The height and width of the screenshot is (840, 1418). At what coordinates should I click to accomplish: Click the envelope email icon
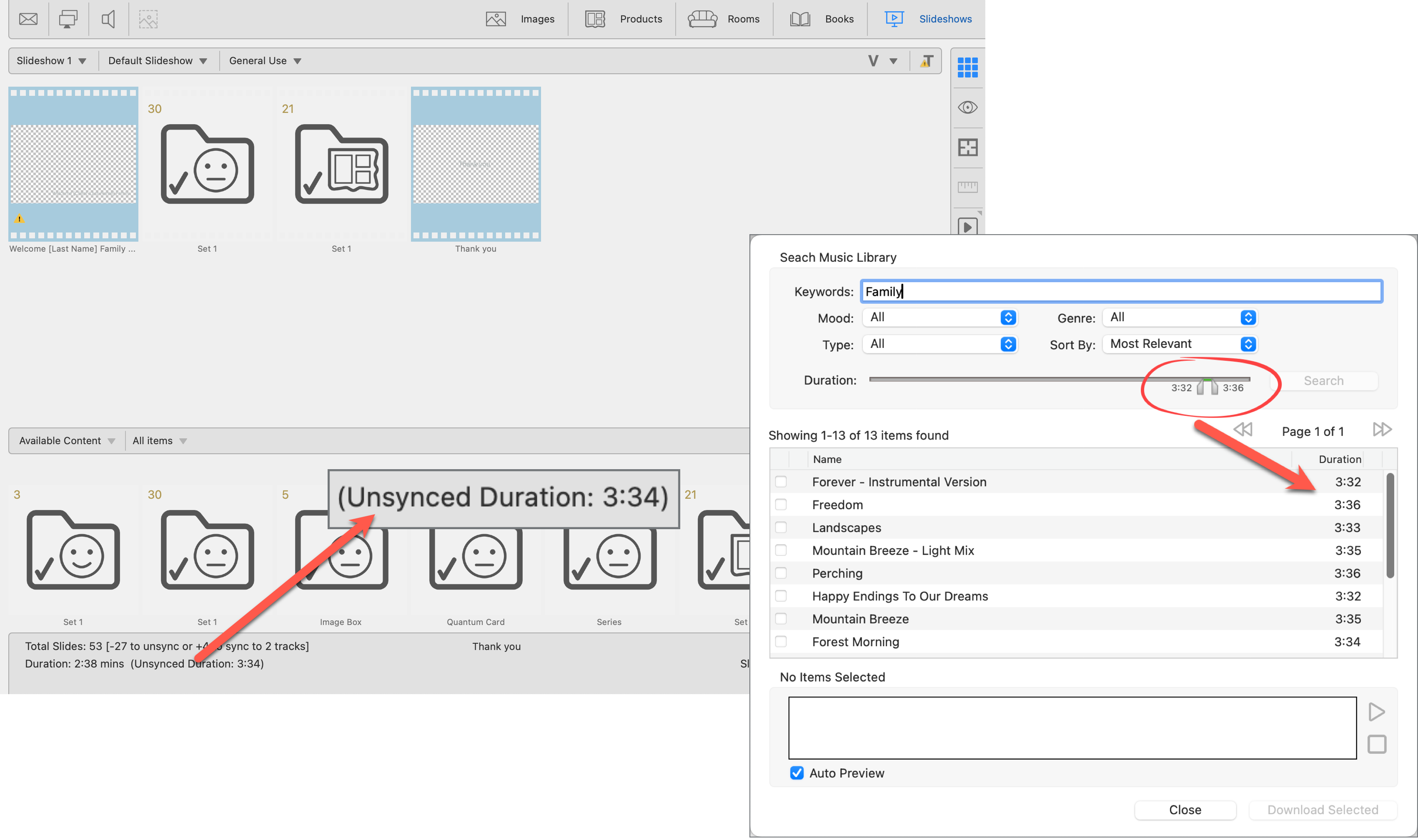point(28,19)
